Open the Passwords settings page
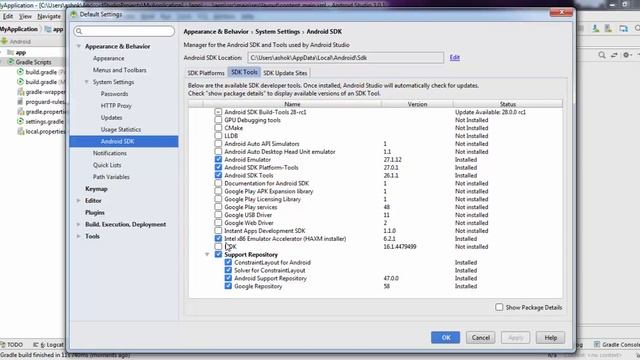The width and height of the screenshot is (640, 360). (114, 94)
